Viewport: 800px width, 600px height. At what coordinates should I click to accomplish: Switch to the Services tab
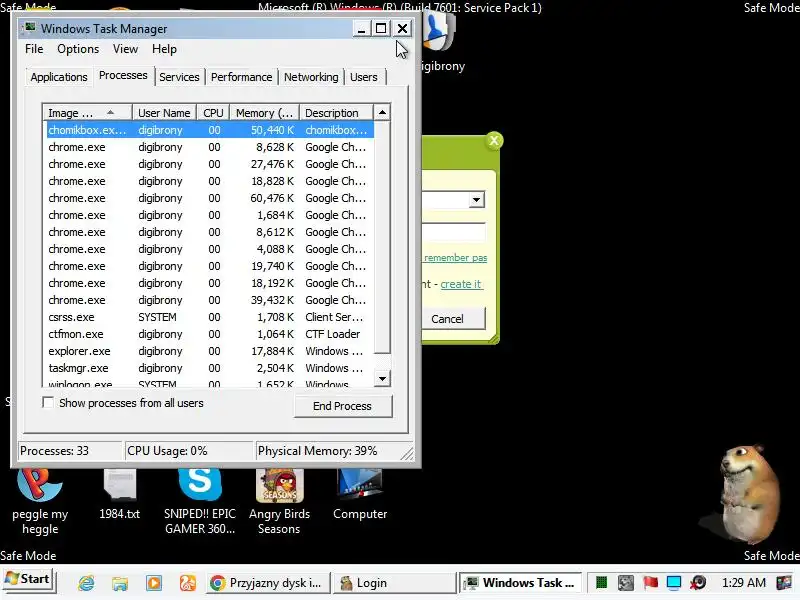(x=179, y=77)
